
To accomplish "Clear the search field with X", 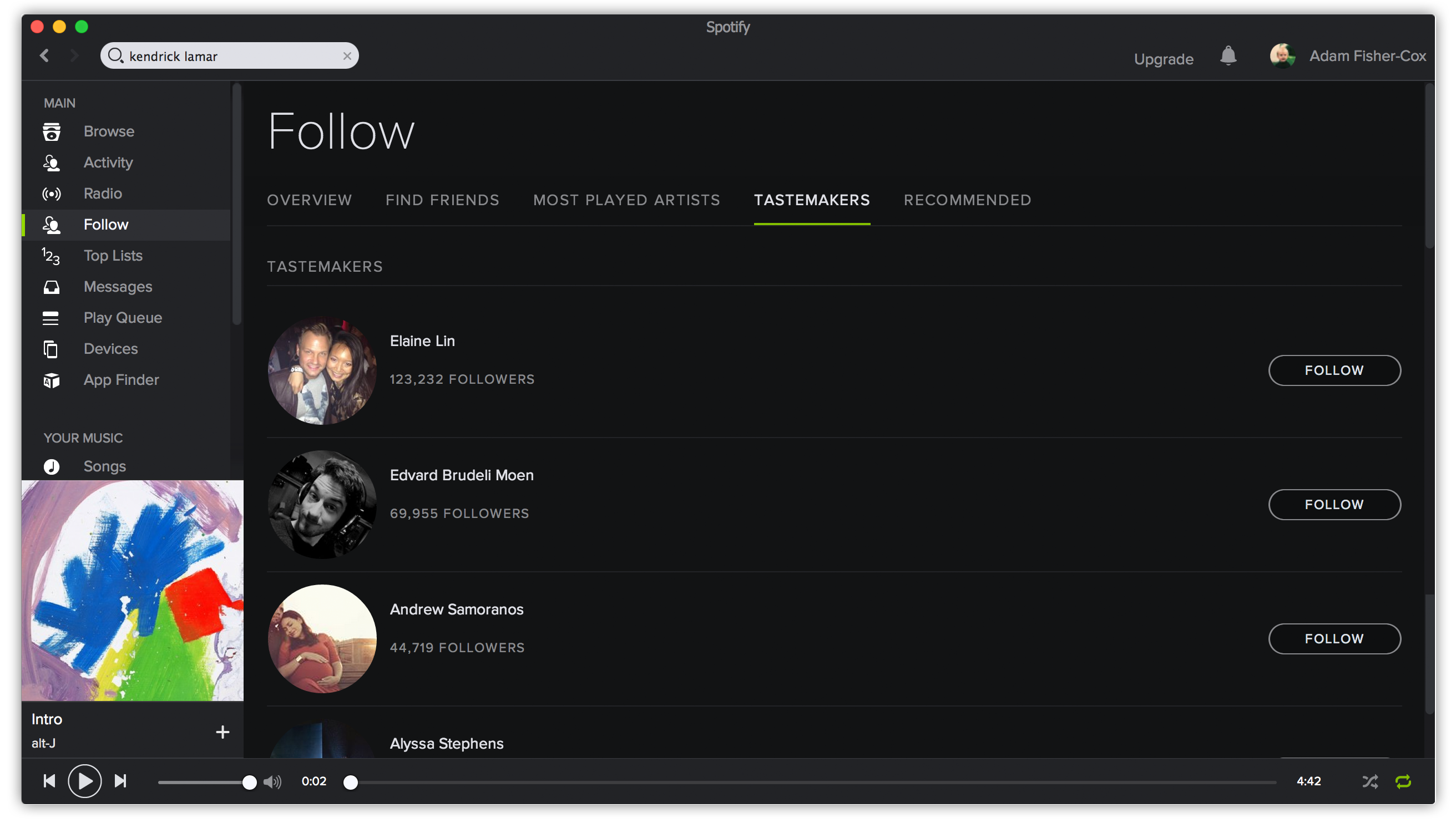I will [x=347, y=56].
